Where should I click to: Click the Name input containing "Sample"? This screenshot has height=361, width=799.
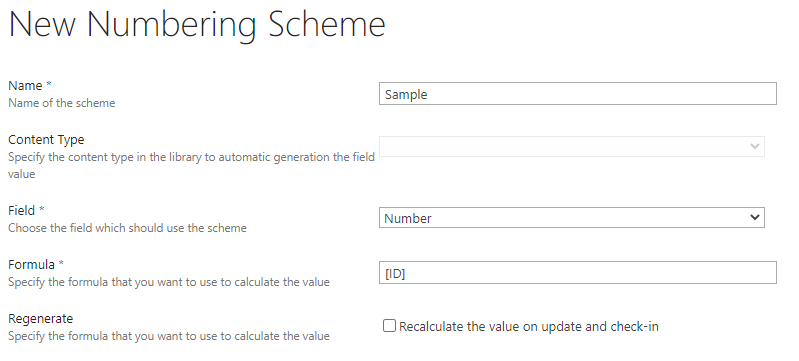coord(577,94)
